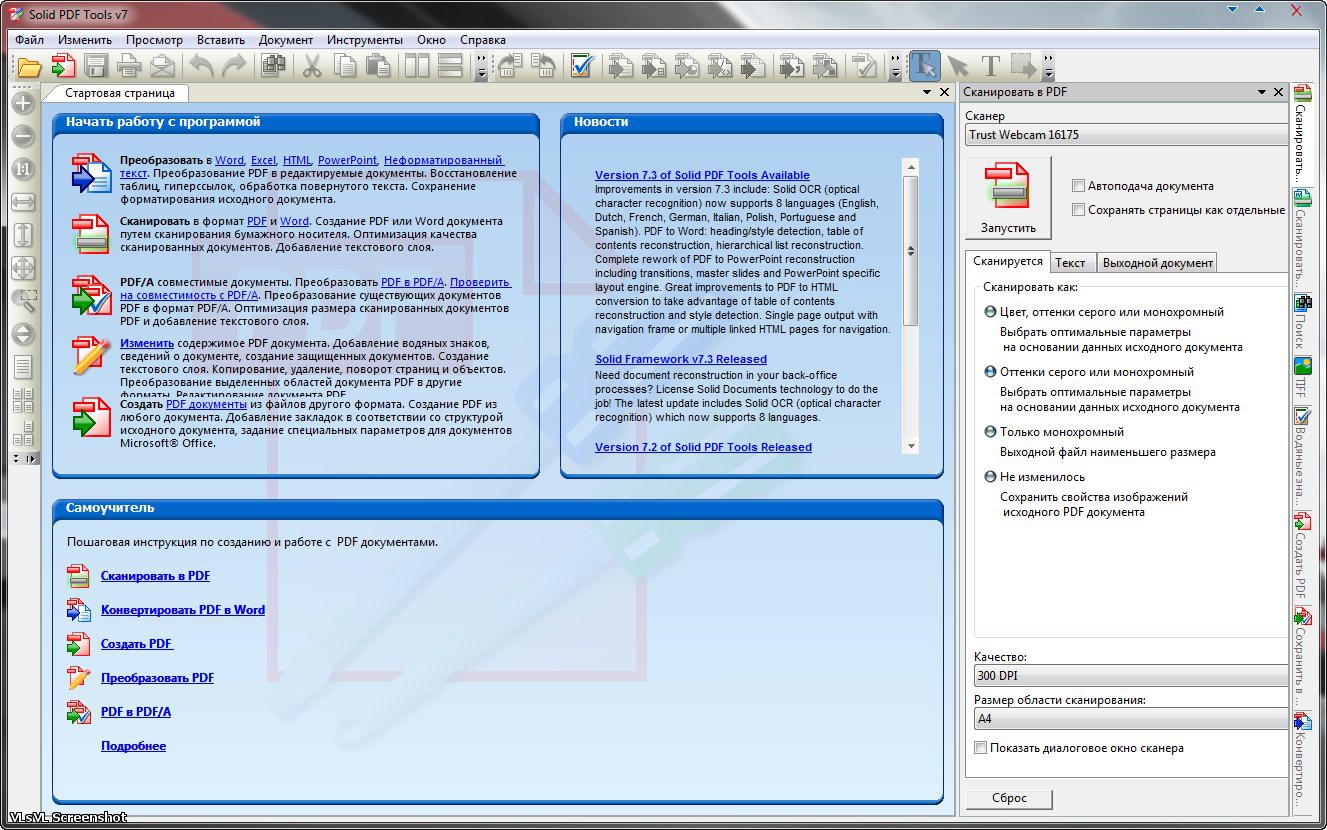1327x830 pixels.
Task: Open the A4 scan area size dropdown
Action: tap(1130, 718)
